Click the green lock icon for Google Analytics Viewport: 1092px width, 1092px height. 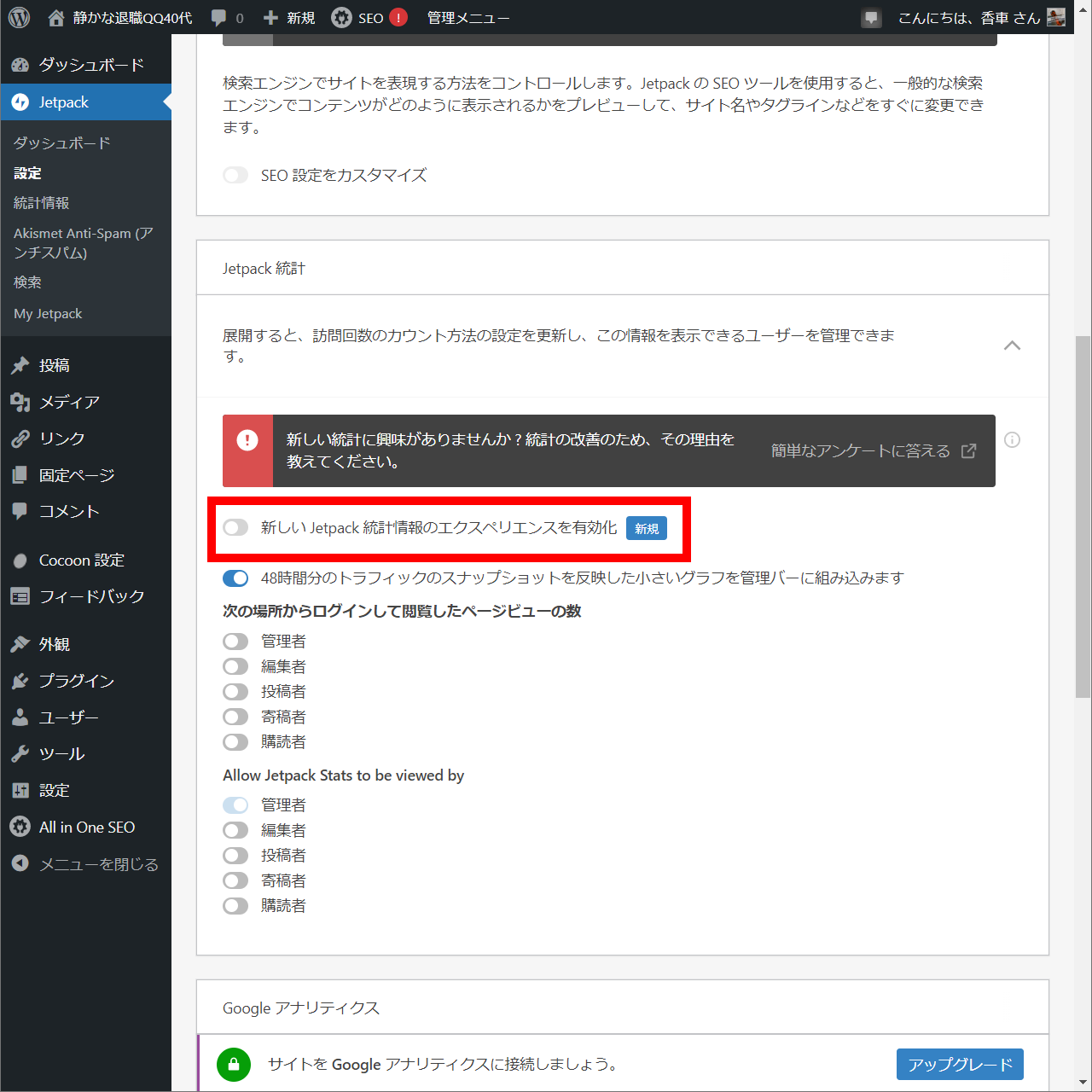pyautogui.click(x=234, y=1065)
